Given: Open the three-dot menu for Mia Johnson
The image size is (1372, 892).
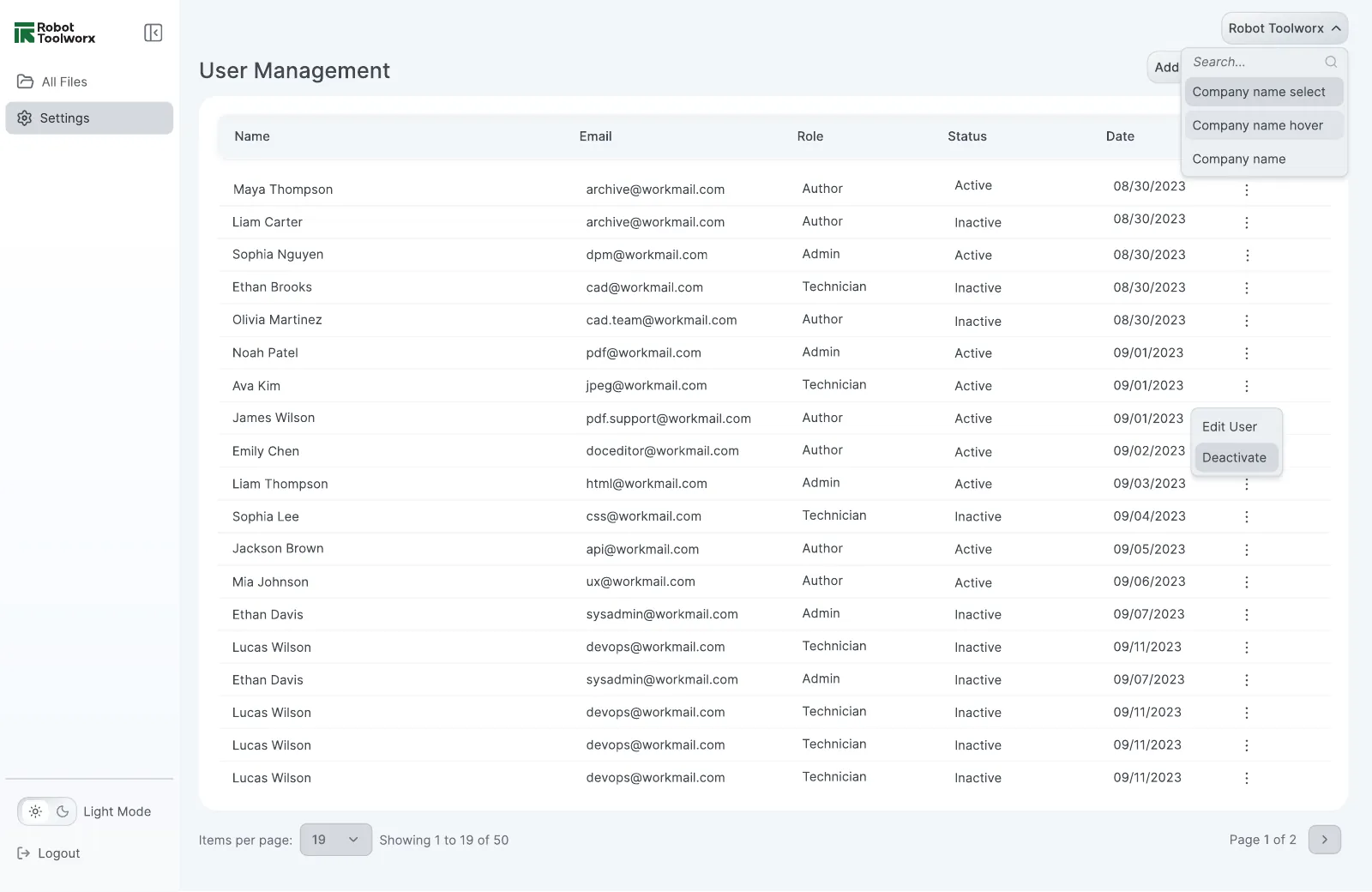Looking at the screenshot, I should coord(1247,582).
